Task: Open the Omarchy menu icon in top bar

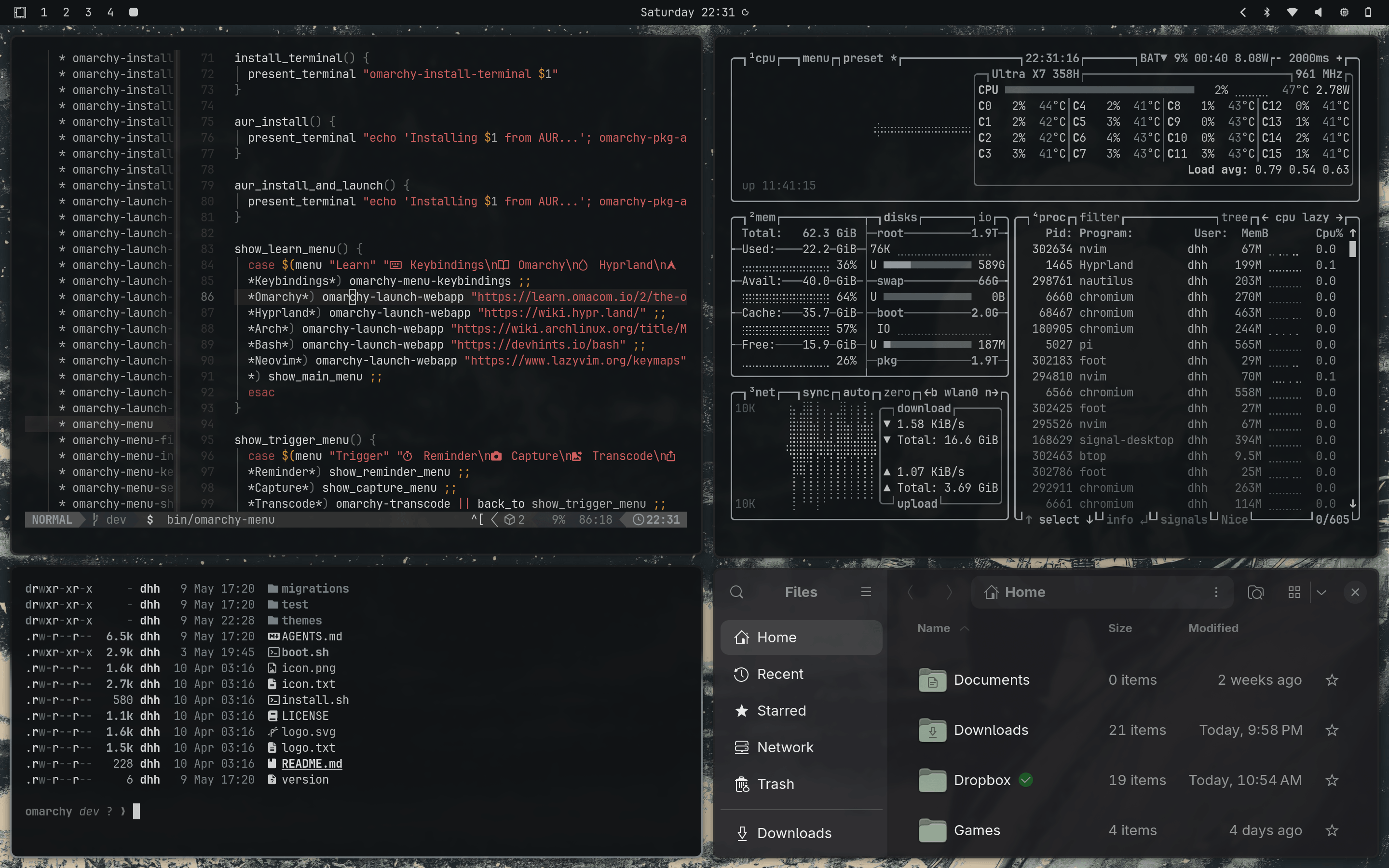Action: pos(20,12)
